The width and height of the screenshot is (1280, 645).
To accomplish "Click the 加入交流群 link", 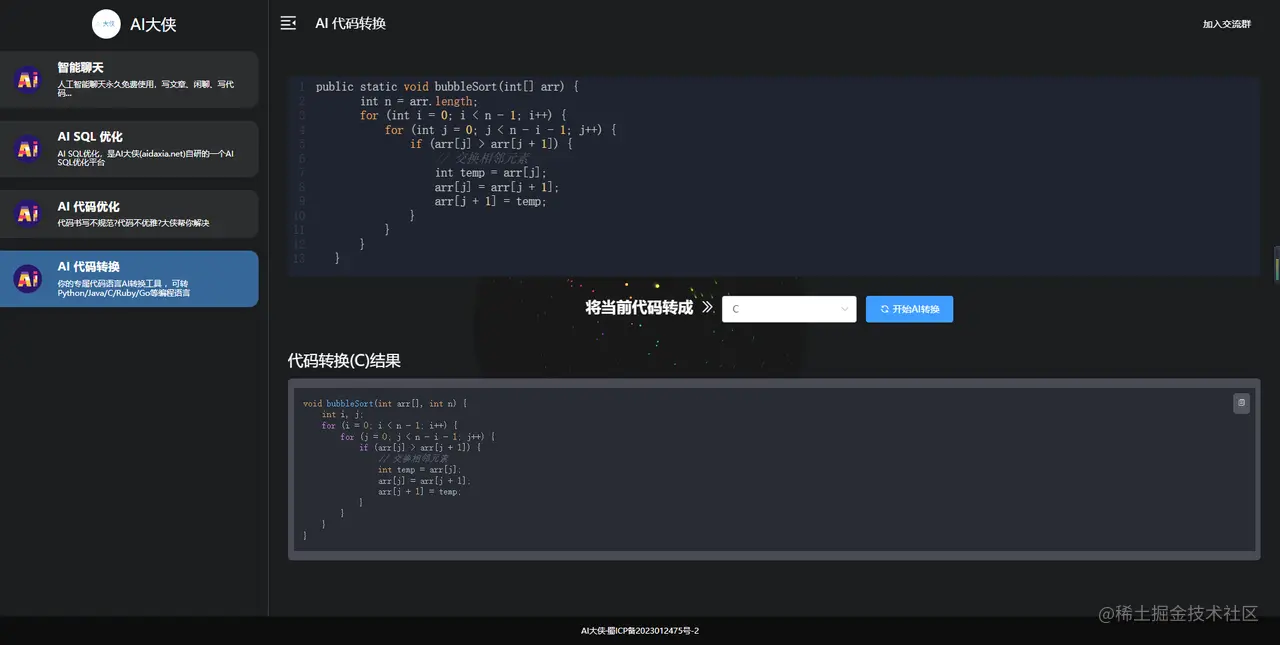I will coord(1227,24).
